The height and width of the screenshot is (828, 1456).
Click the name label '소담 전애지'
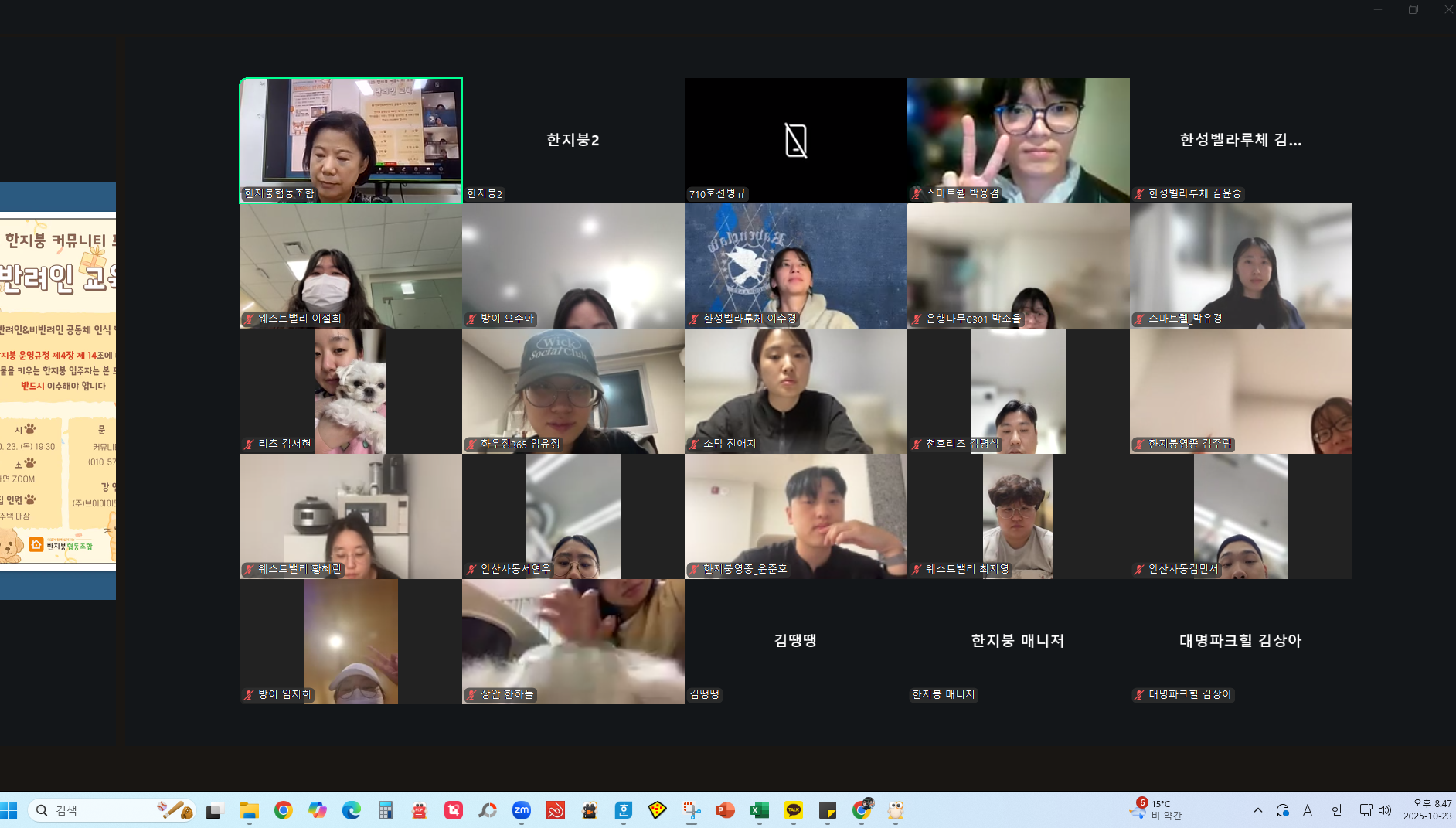click(730, 444)
